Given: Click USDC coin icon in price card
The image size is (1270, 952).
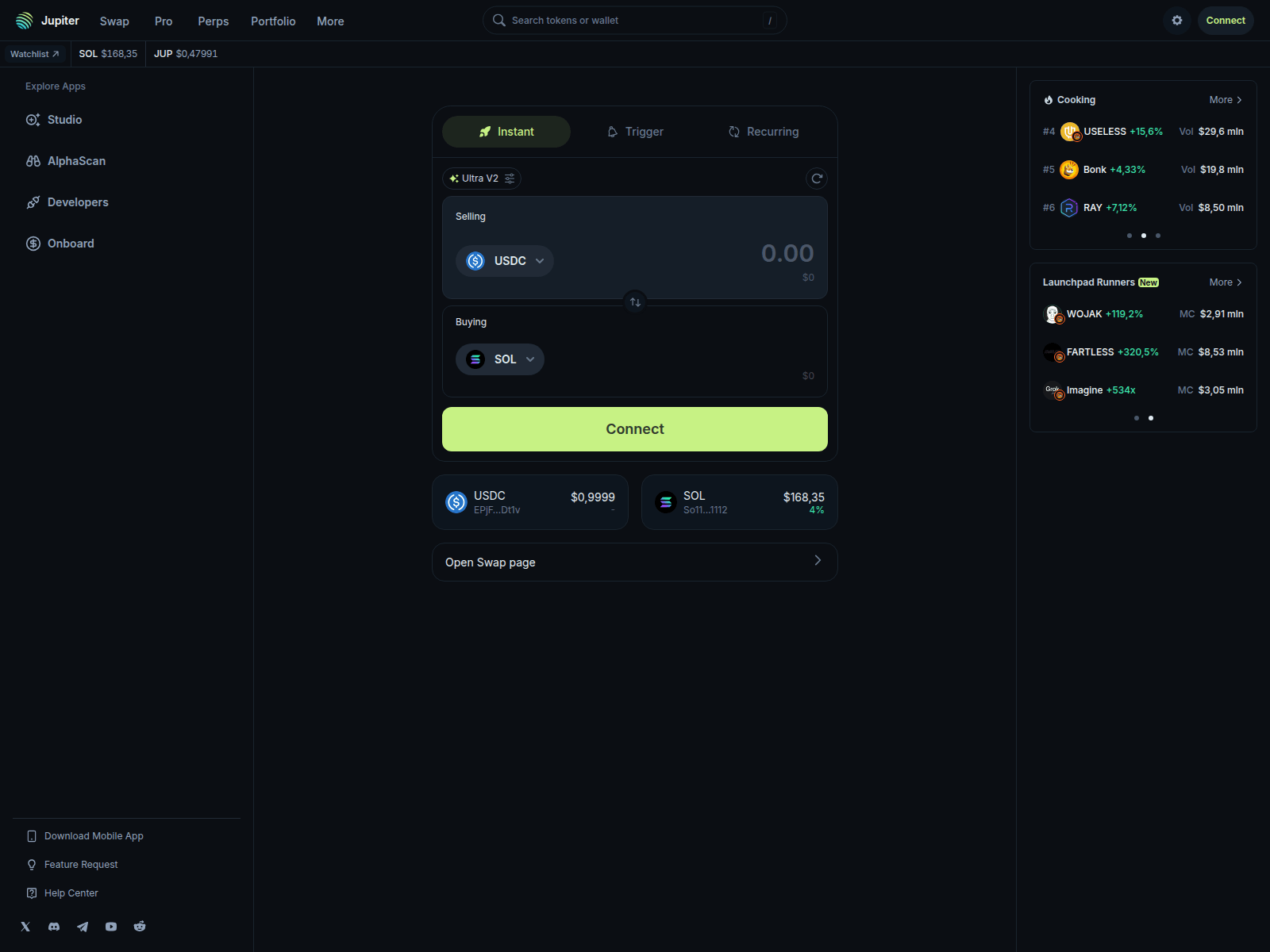Looking at the screenshot, I should click(x=456, y=502).
